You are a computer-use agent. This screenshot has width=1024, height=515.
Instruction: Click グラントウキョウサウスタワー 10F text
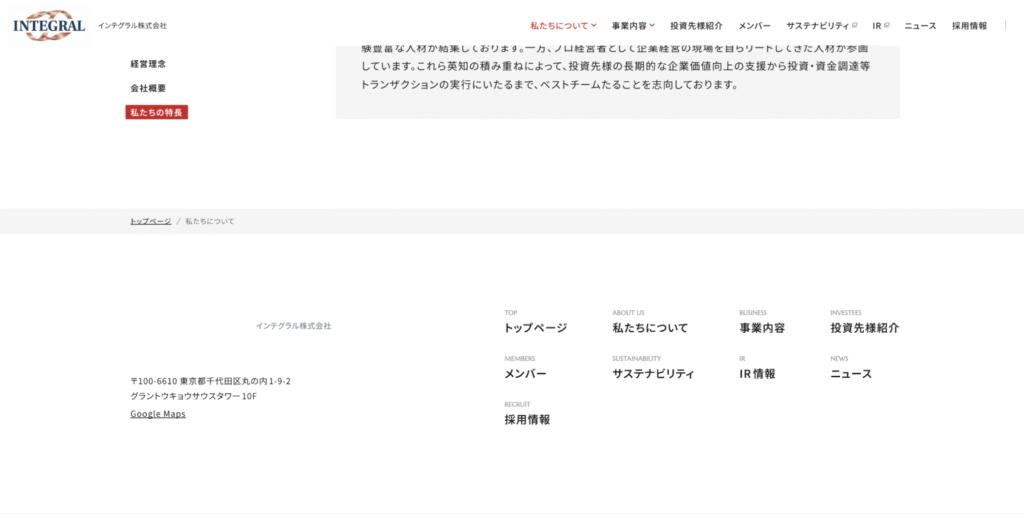pos(193,396)
